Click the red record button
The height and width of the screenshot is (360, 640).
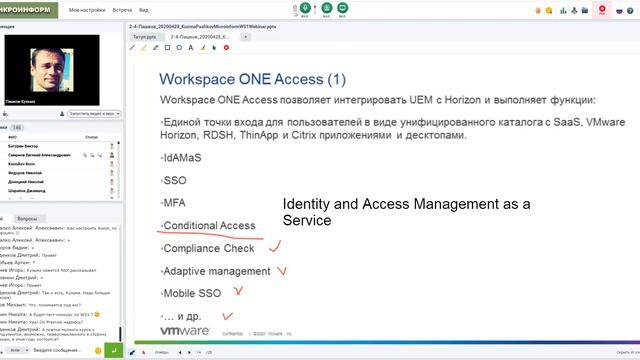point(602,10)
